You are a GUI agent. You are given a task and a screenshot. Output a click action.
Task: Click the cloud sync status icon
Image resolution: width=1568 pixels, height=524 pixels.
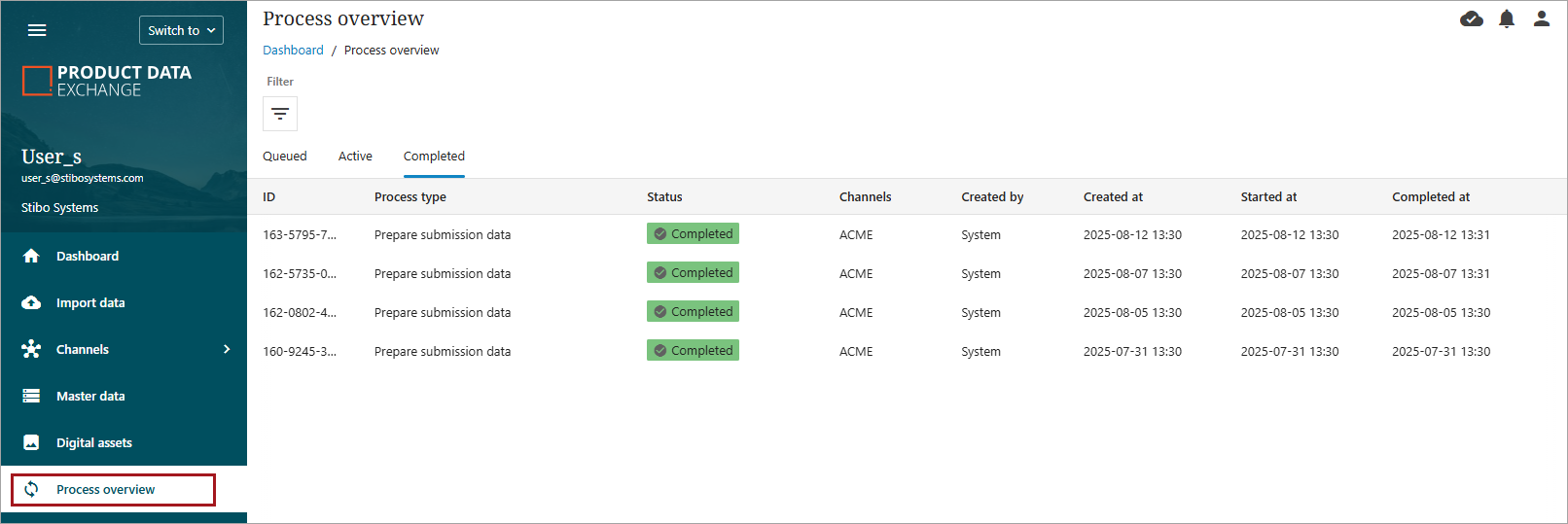click(x=1471, y=18)
